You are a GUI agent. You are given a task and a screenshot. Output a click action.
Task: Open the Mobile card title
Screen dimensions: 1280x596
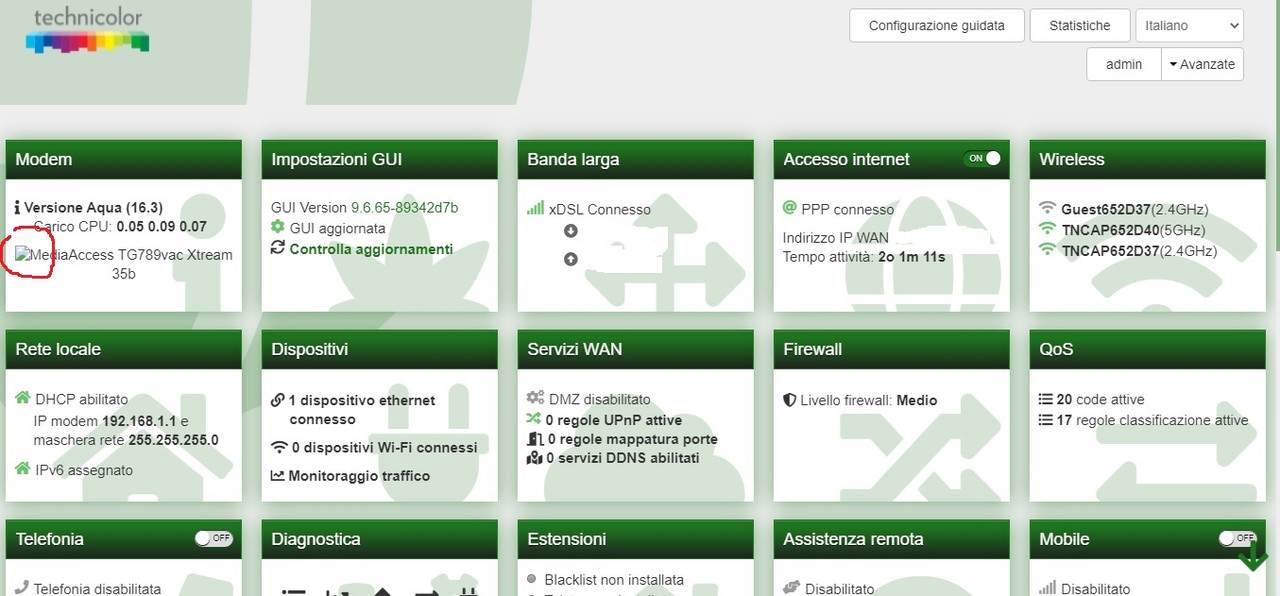pyautogui.click(x=1064, y=539)
